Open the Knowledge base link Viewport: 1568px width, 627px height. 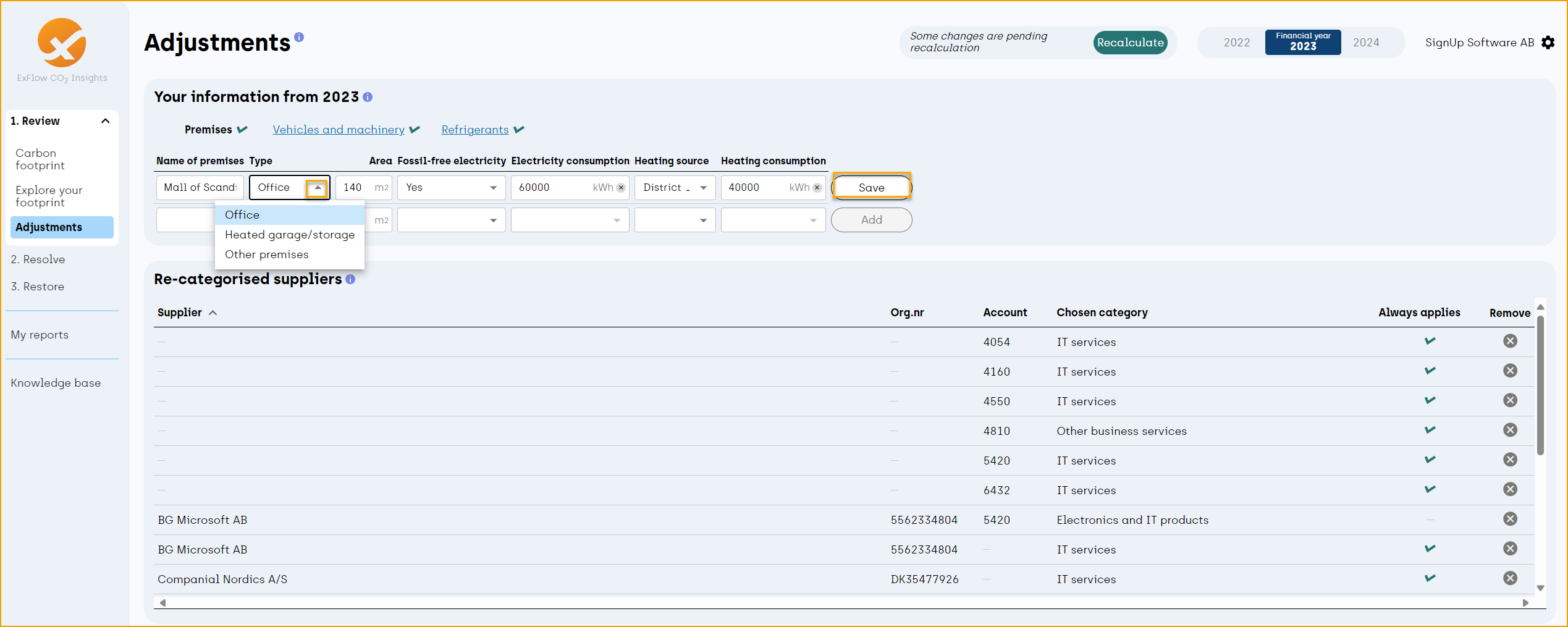56,382
